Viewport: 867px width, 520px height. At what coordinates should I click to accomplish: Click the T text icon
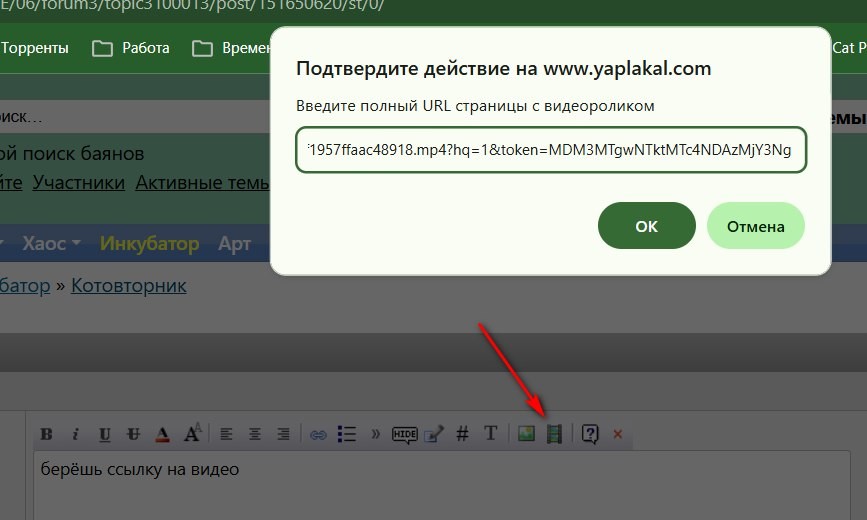(491, 433)
